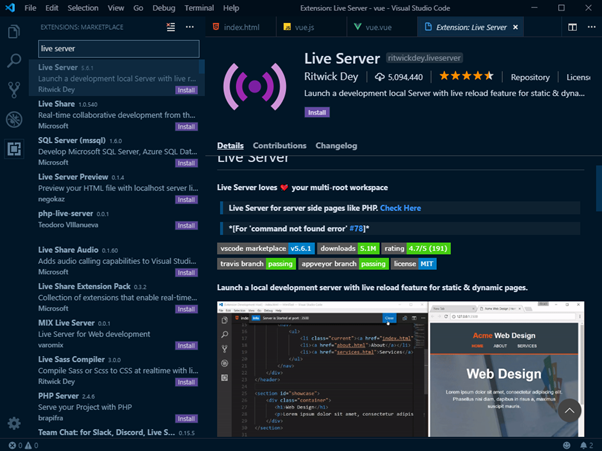Click the errors and warnings status indicator

pos(23,445)
